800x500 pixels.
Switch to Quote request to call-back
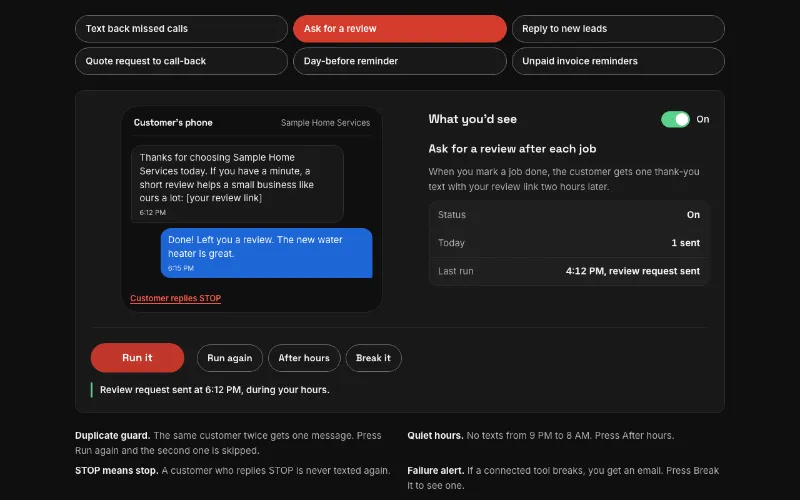(x=181, y=61)
